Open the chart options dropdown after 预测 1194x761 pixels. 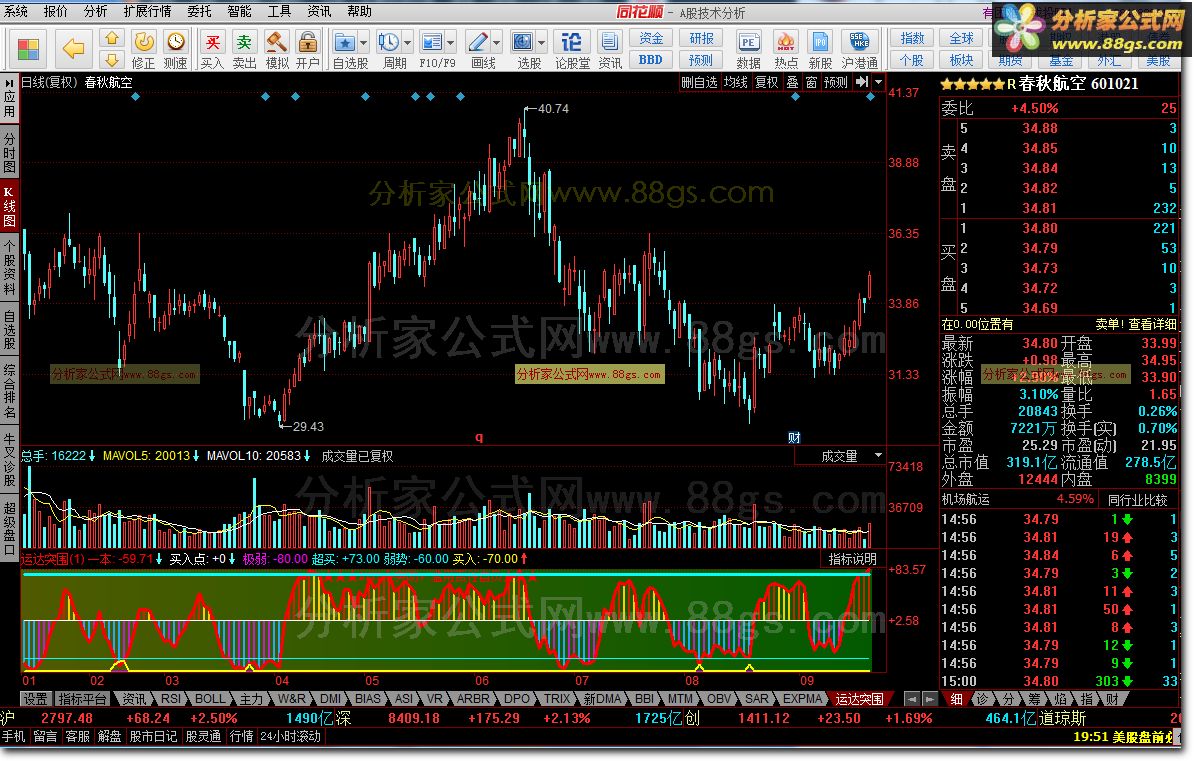[878, 82]
